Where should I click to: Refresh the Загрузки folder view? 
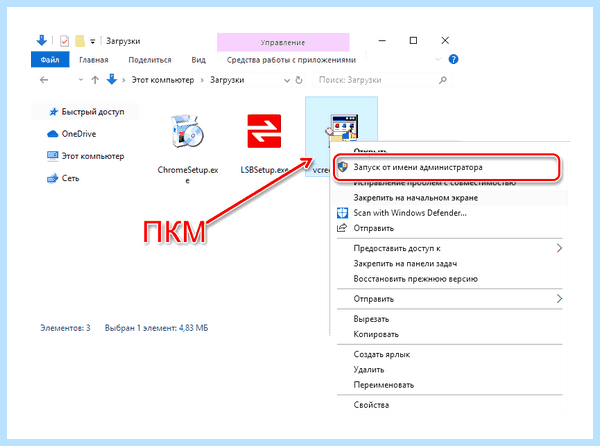(x=299, y=80)
